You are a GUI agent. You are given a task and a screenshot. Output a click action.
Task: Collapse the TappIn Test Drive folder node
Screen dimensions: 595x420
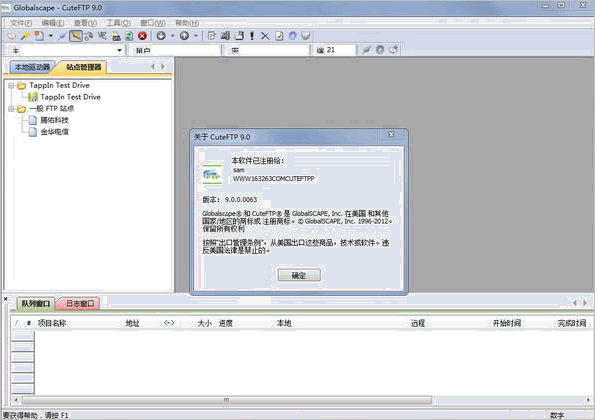point(11,86)
